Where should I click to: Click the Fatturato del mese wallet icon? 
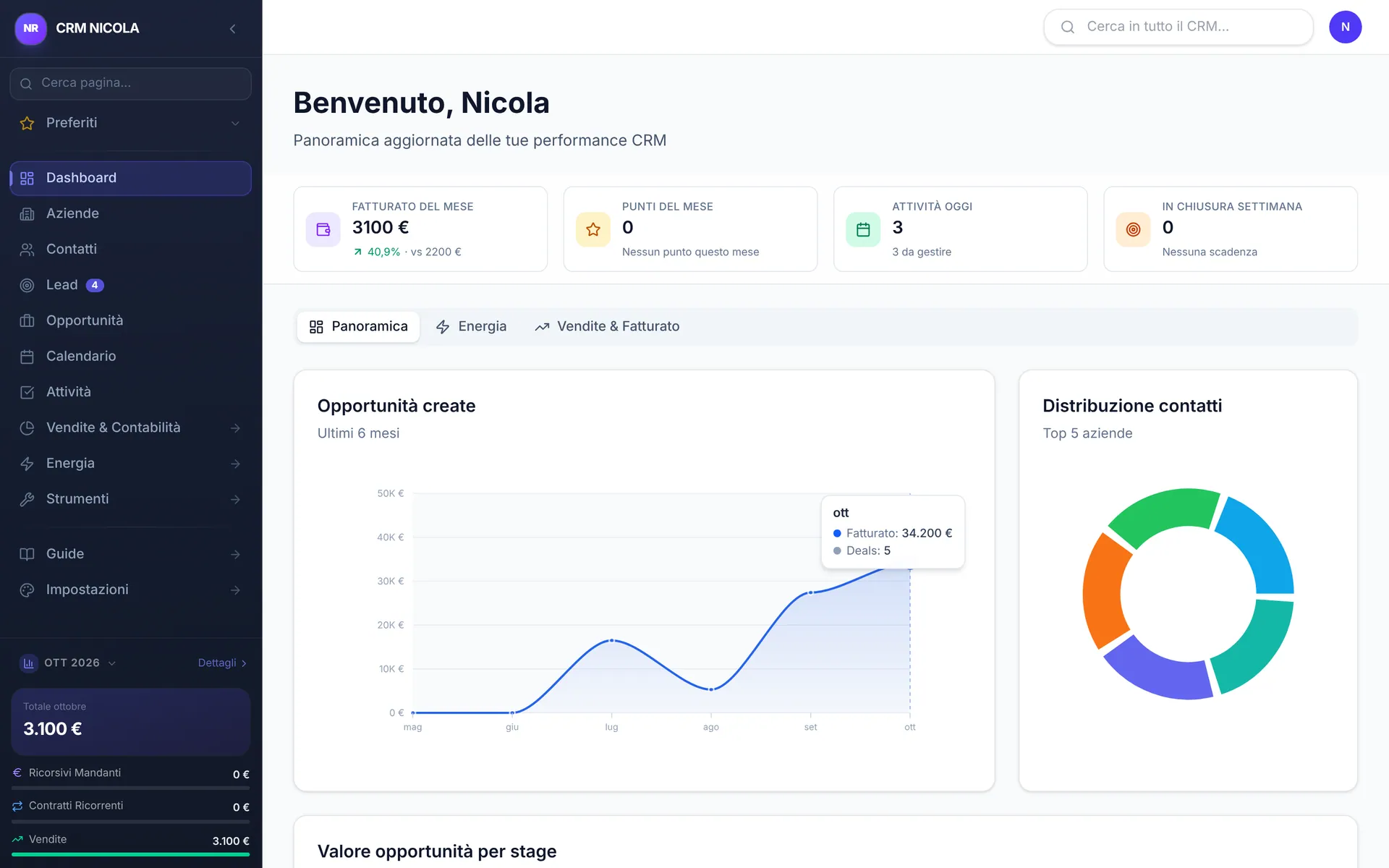point(323,229)
